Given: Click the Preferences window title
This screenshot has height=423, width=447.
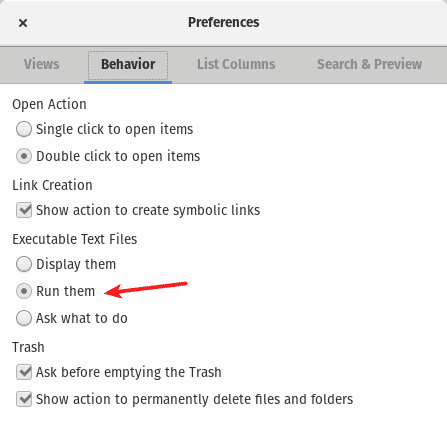Looking at the screenshot, I should click(223, 22).
